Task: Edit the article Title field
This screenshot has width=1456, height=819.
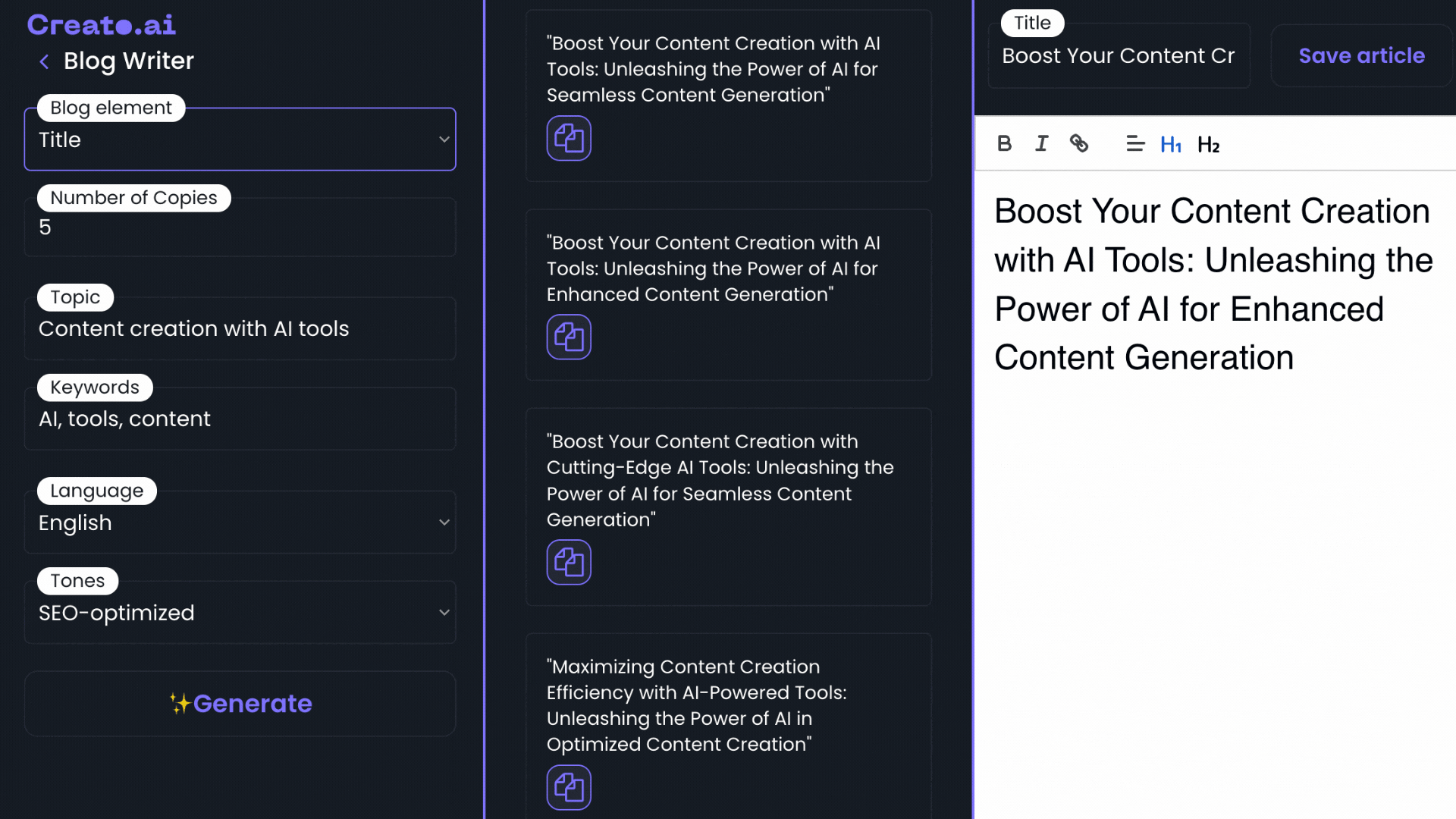Action: click(x=1119, y=56)
